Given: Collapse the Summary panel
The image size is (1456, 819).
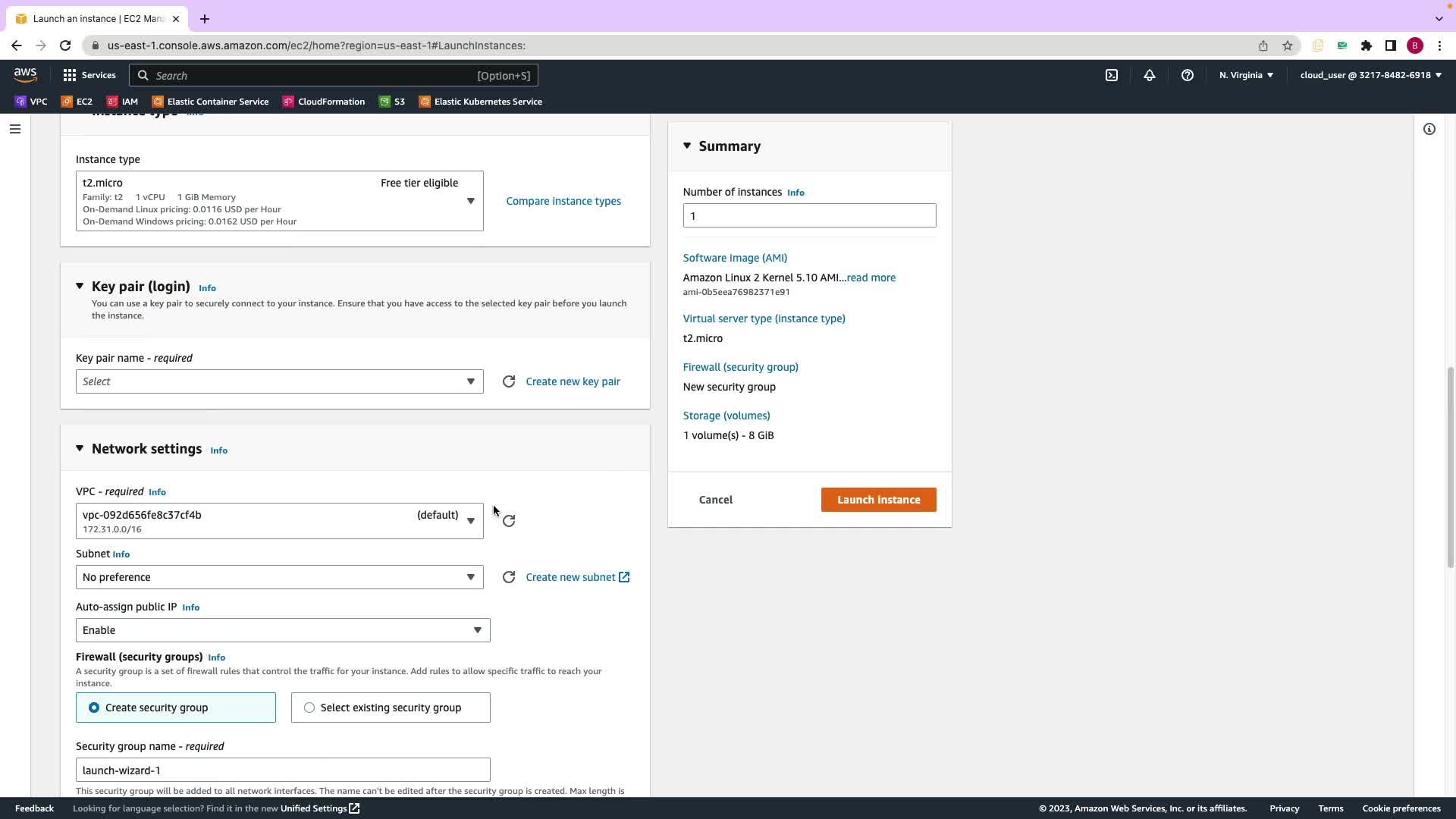Looking at the screenshot, I should pyautogui.click(x=687, y=146).
